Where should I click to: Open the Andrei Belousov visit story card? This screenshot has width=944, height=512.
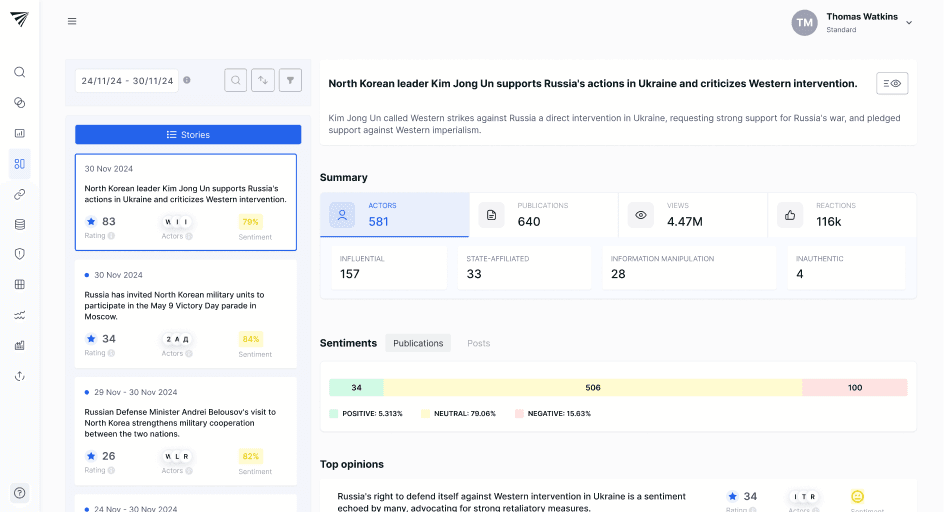tap(186, 423)
